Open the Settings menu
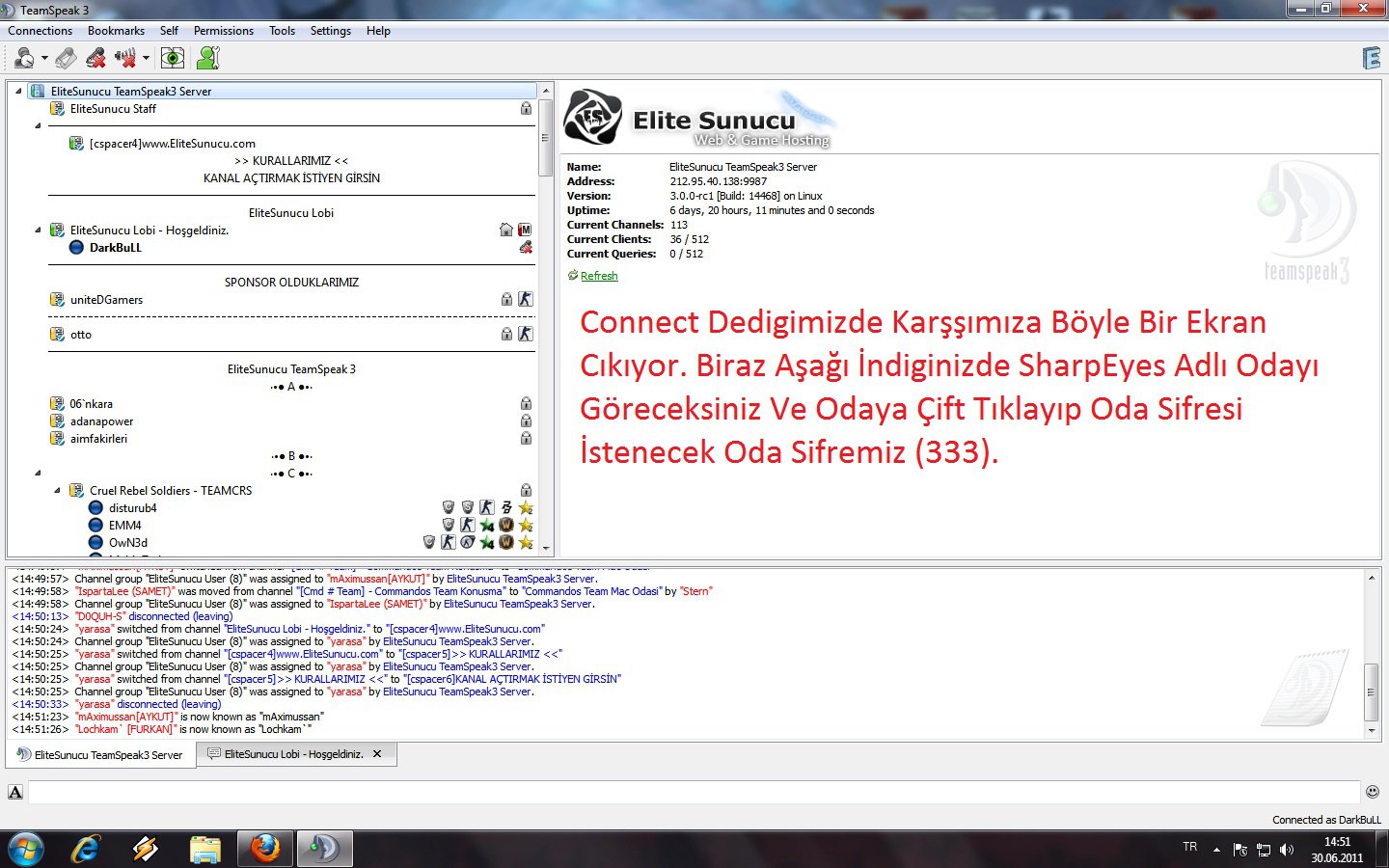The height and width of the screenshot is (868, 1389). pyautogui.click(x=331, y=31)
